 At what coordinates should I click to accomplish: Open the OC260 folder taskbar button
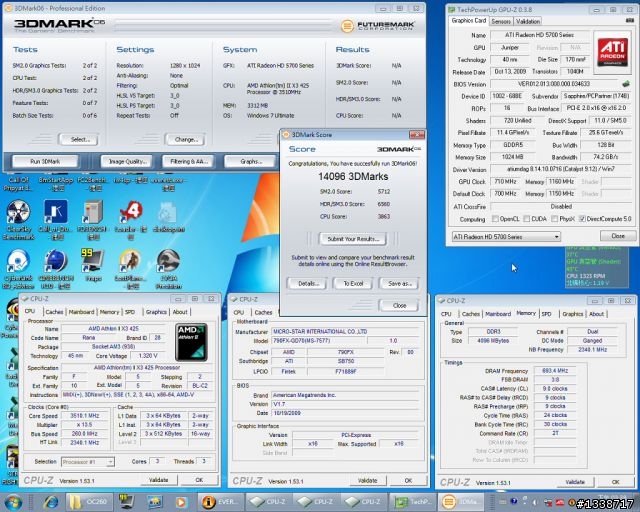pos(89,501)
